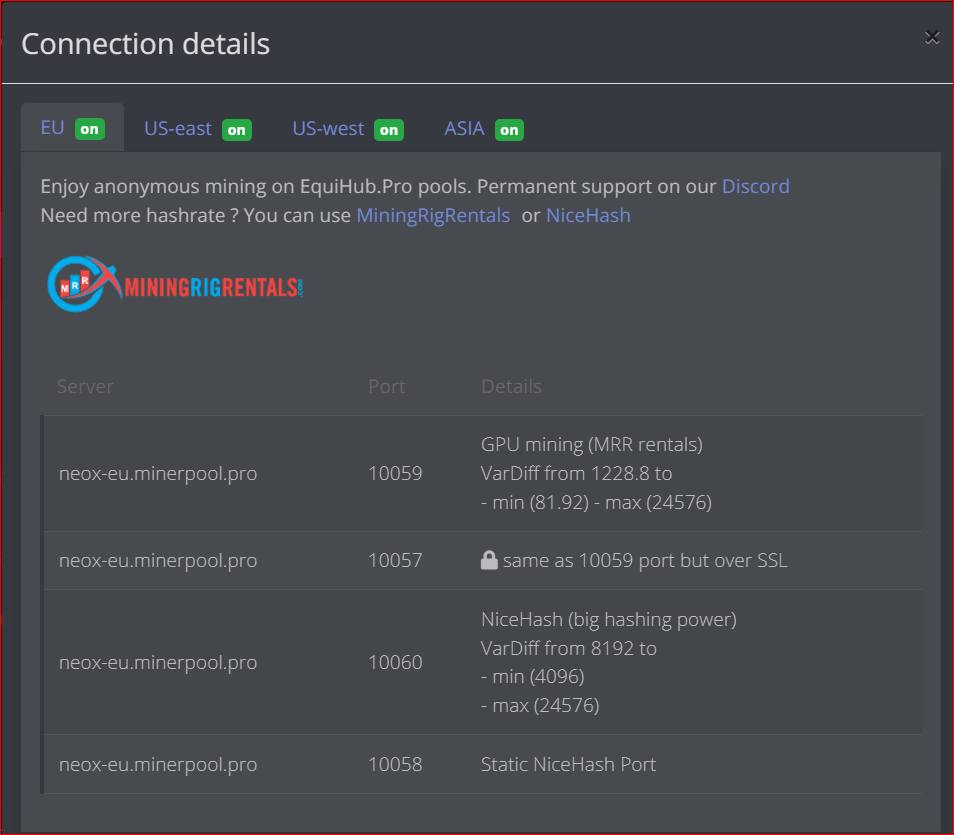Viewport: 954px width, 835px height.
Task: Click the 'on' status badge beside ASIA
Action: 509,130
